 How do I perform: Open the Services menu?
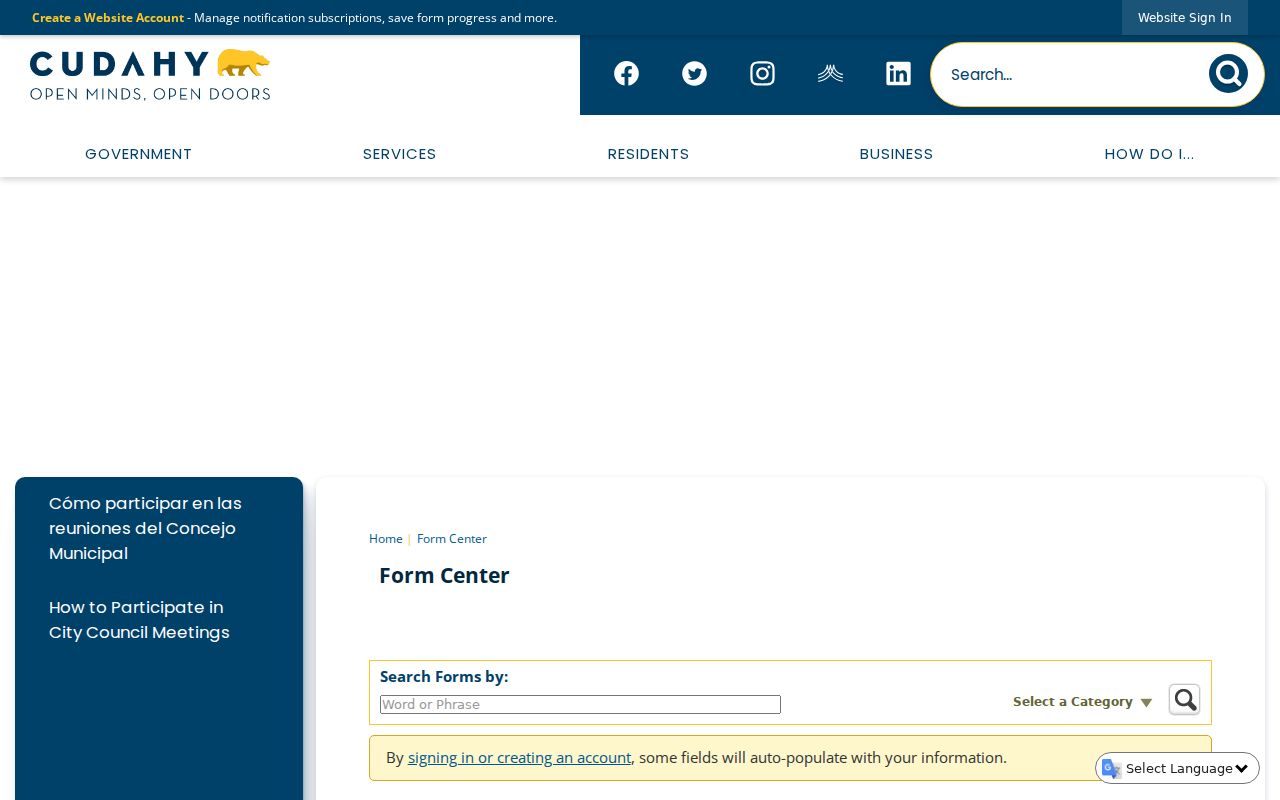(x=399, y=154)
